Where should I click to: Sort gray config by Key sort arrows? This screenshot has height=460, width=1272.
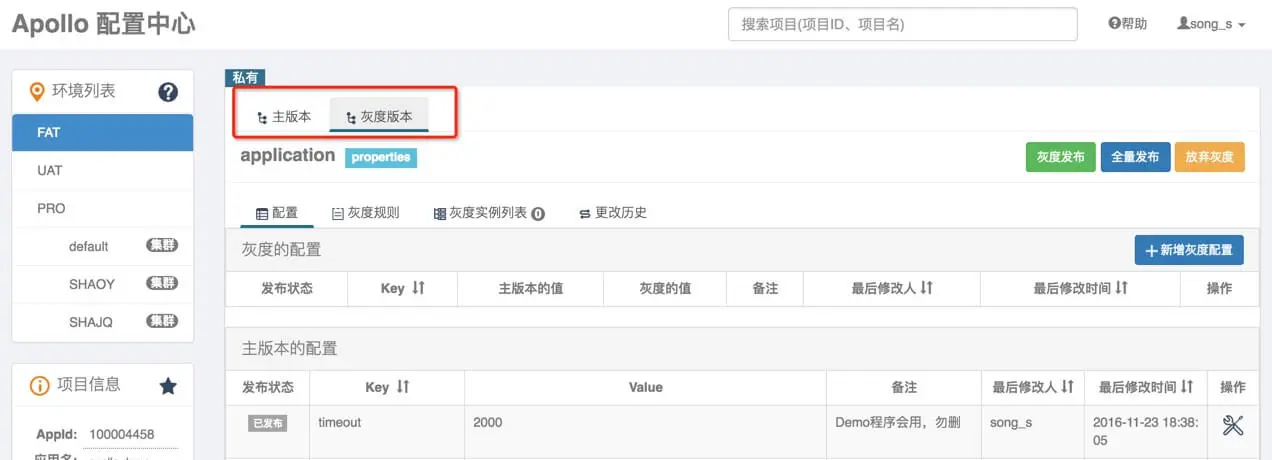tap(418, 288)
